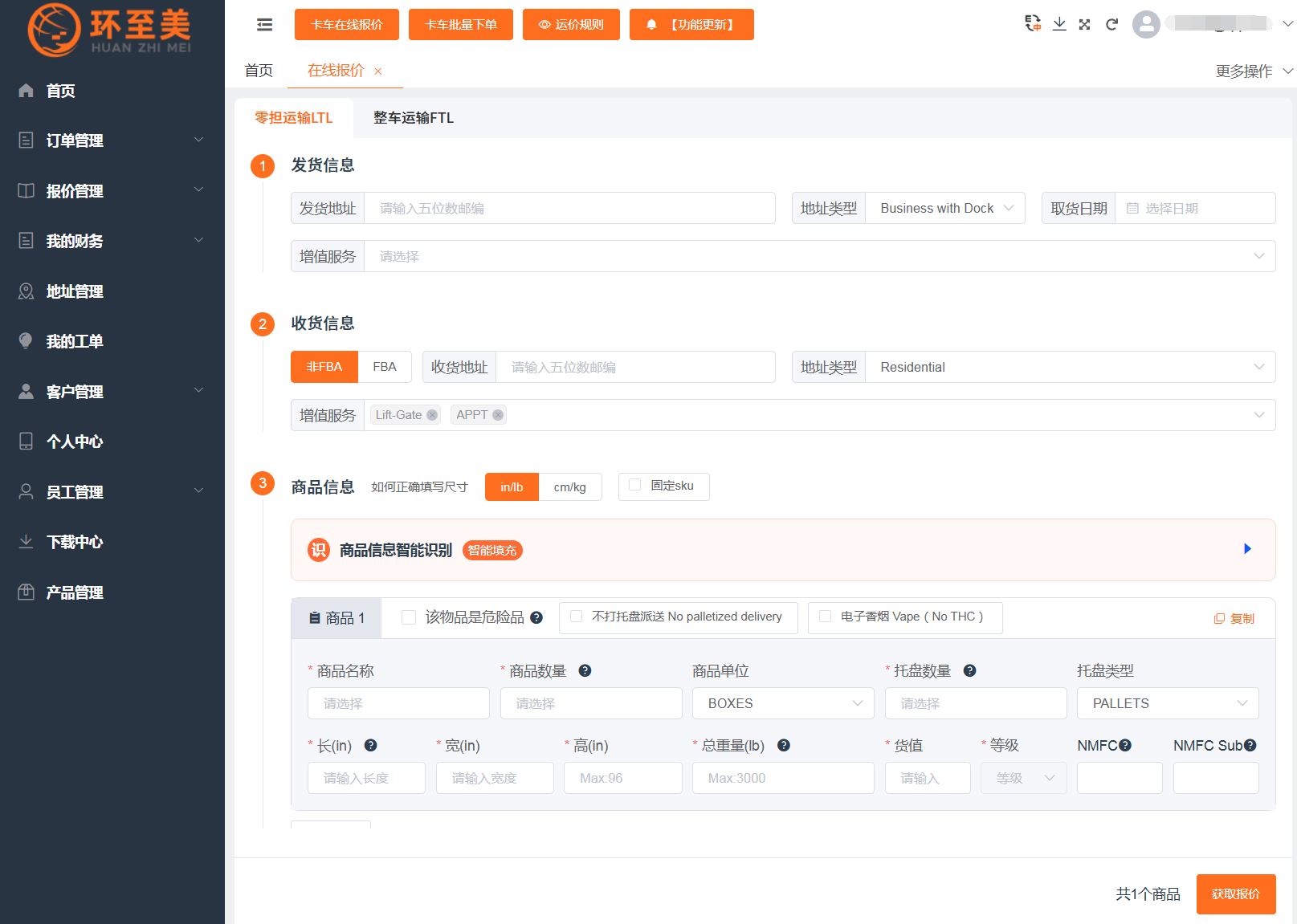
Task: Check the 电子香烟 Vape checkbox
Action: pos(825,616)
